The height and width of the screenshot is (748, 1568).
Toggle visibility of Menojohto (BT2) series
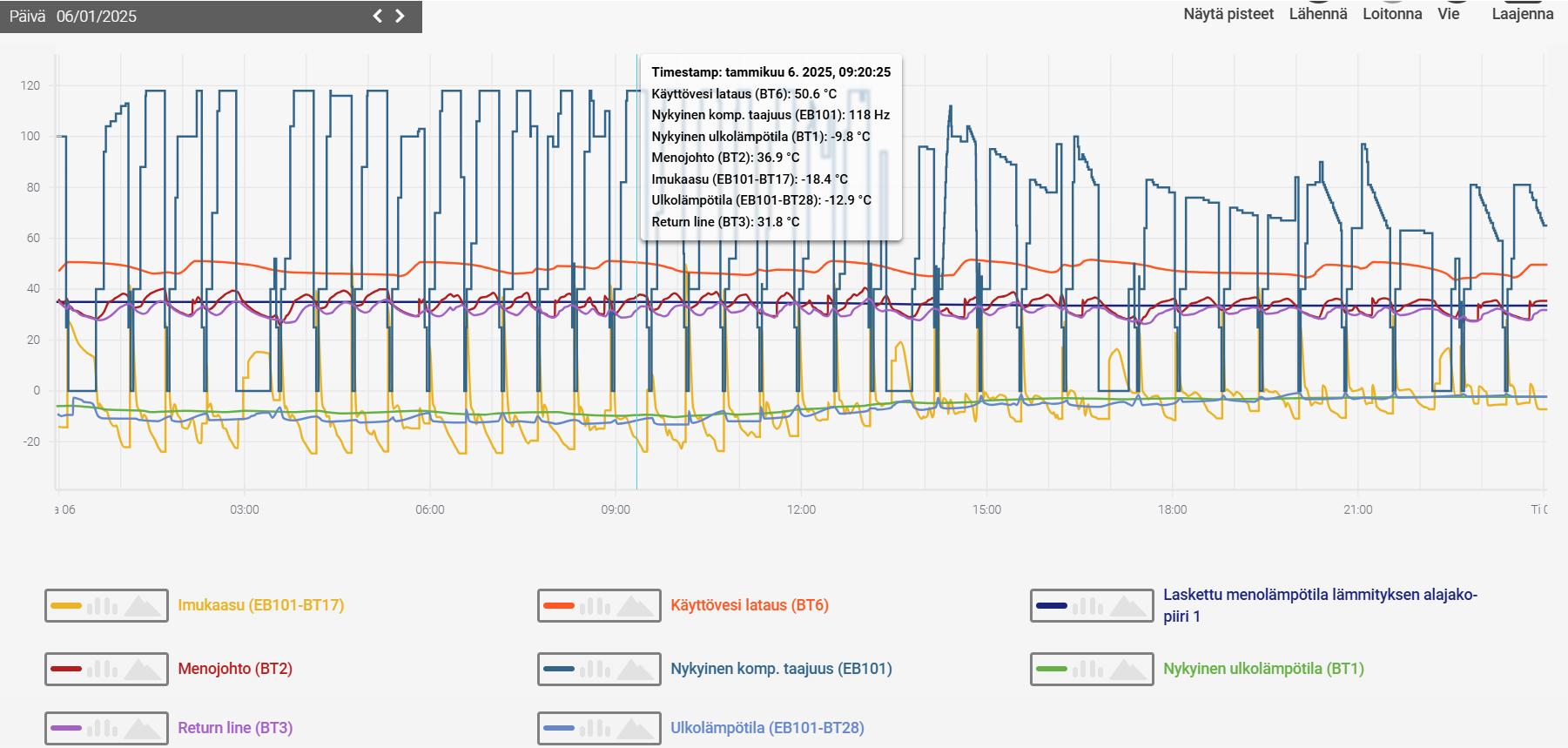pyautogui.click(x=235, y=669)
